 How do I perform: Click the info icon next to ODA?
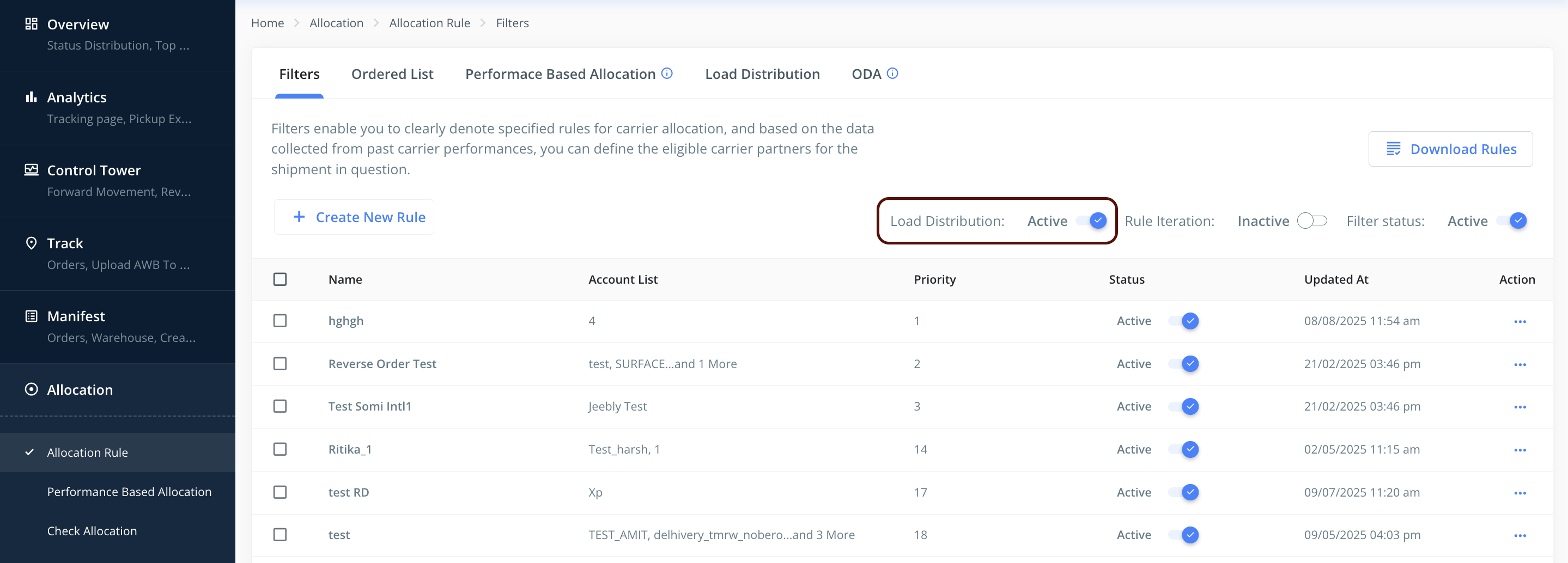(x=892, y=74)
